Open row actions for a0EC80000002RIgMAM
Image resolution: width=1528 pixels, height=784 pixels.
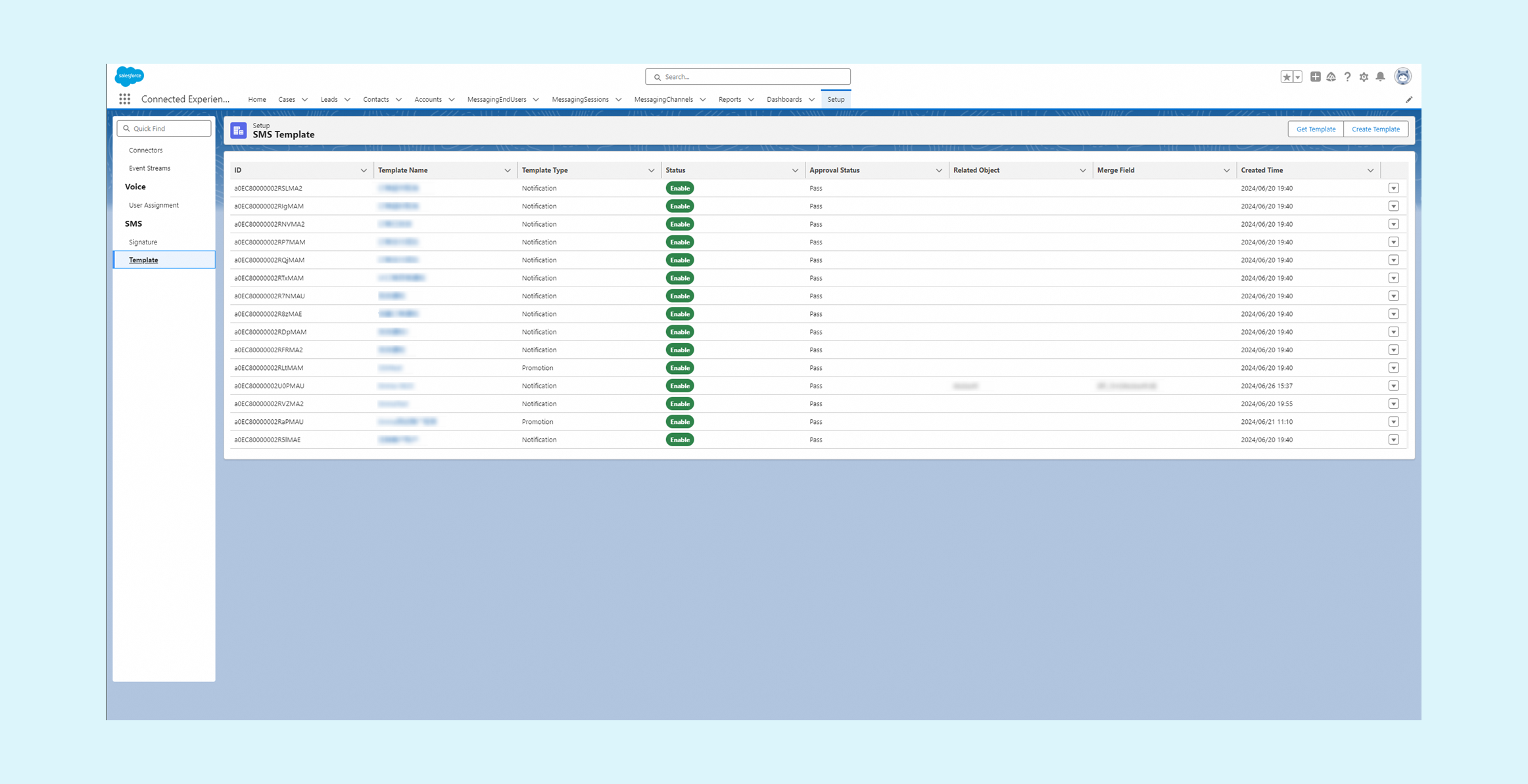pyautogui.click(x=1393, y=206)
